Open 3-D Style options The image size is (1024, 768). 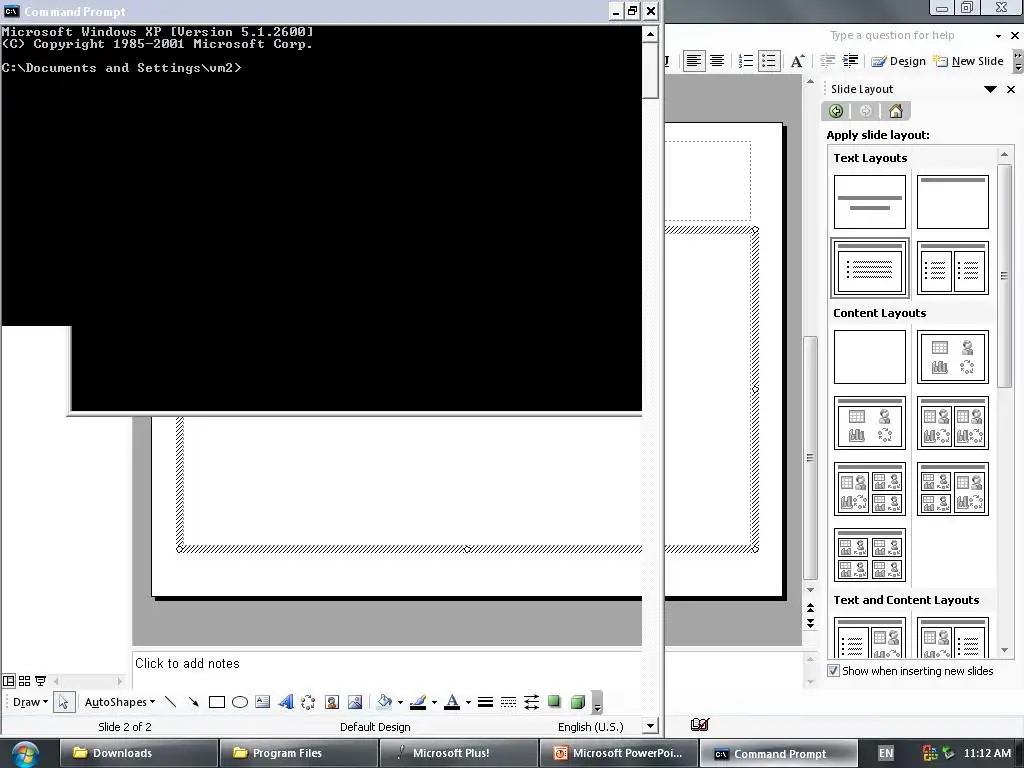[x=577, y=702]
